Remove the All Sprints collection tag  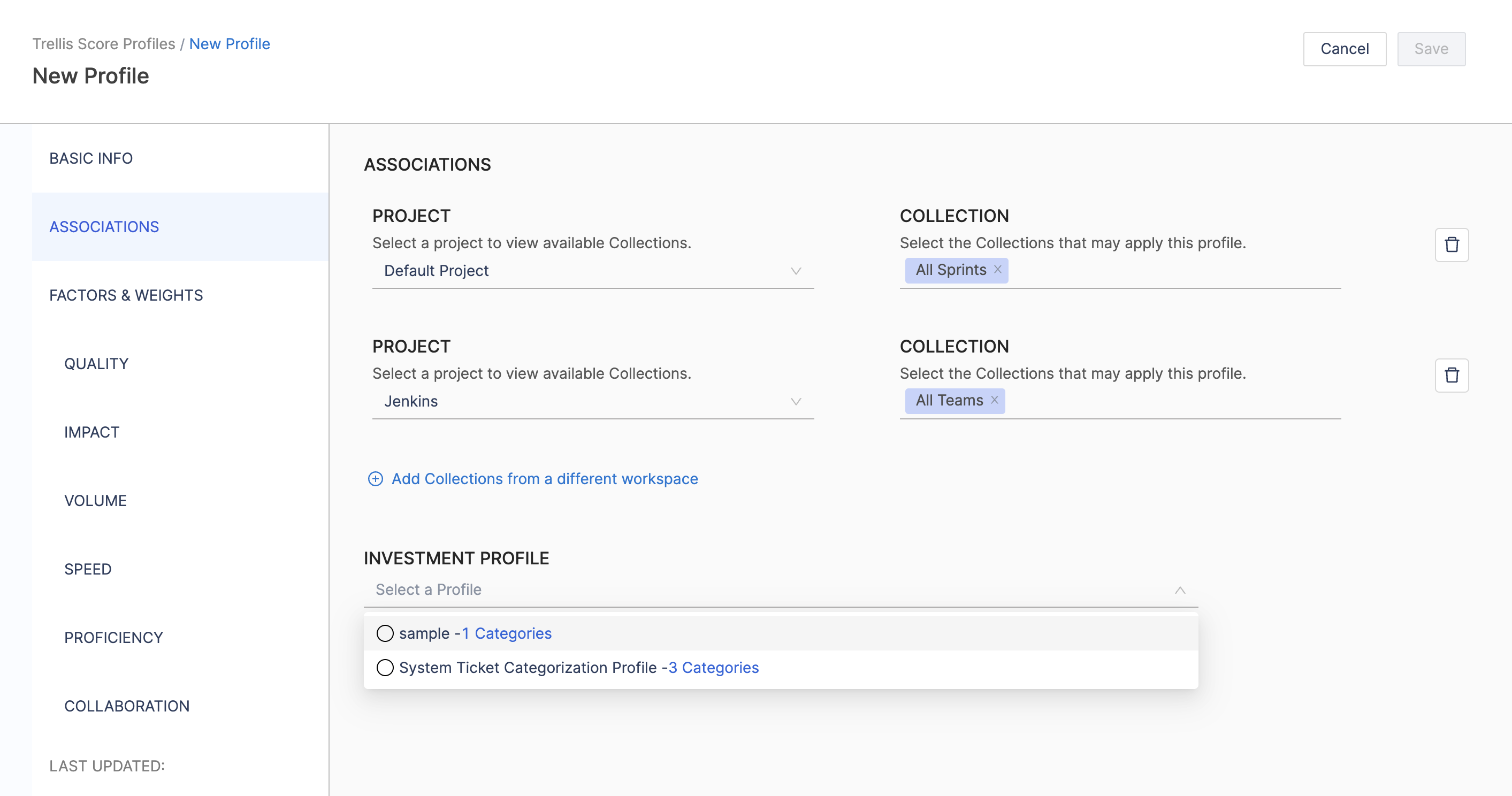click(x=997, y=270)
